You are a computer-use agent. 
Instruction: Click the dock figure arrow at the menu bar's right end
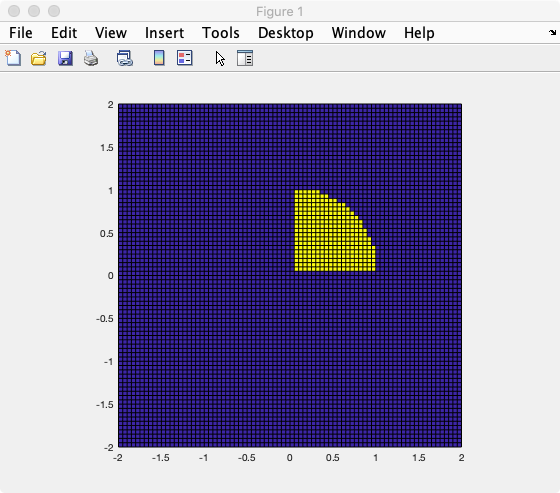coord(552,33)
